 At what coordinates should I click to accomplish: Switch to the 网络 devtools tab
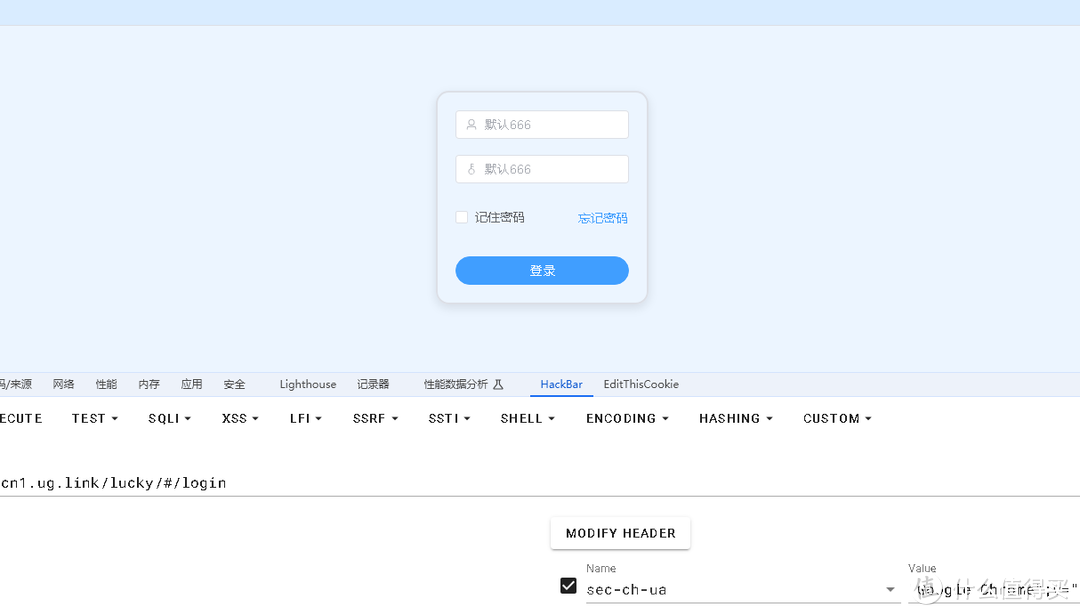point(63,384)
